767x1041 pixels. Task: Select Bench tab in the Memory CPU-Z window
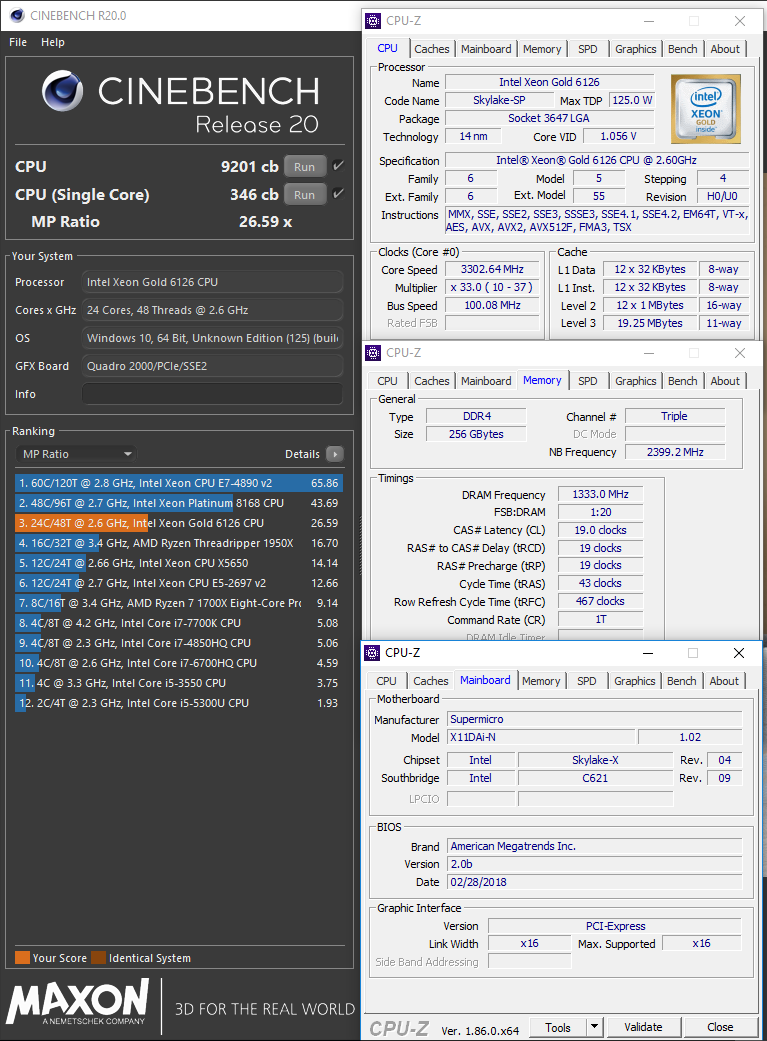pyautogui.click(x=683, y=381)
